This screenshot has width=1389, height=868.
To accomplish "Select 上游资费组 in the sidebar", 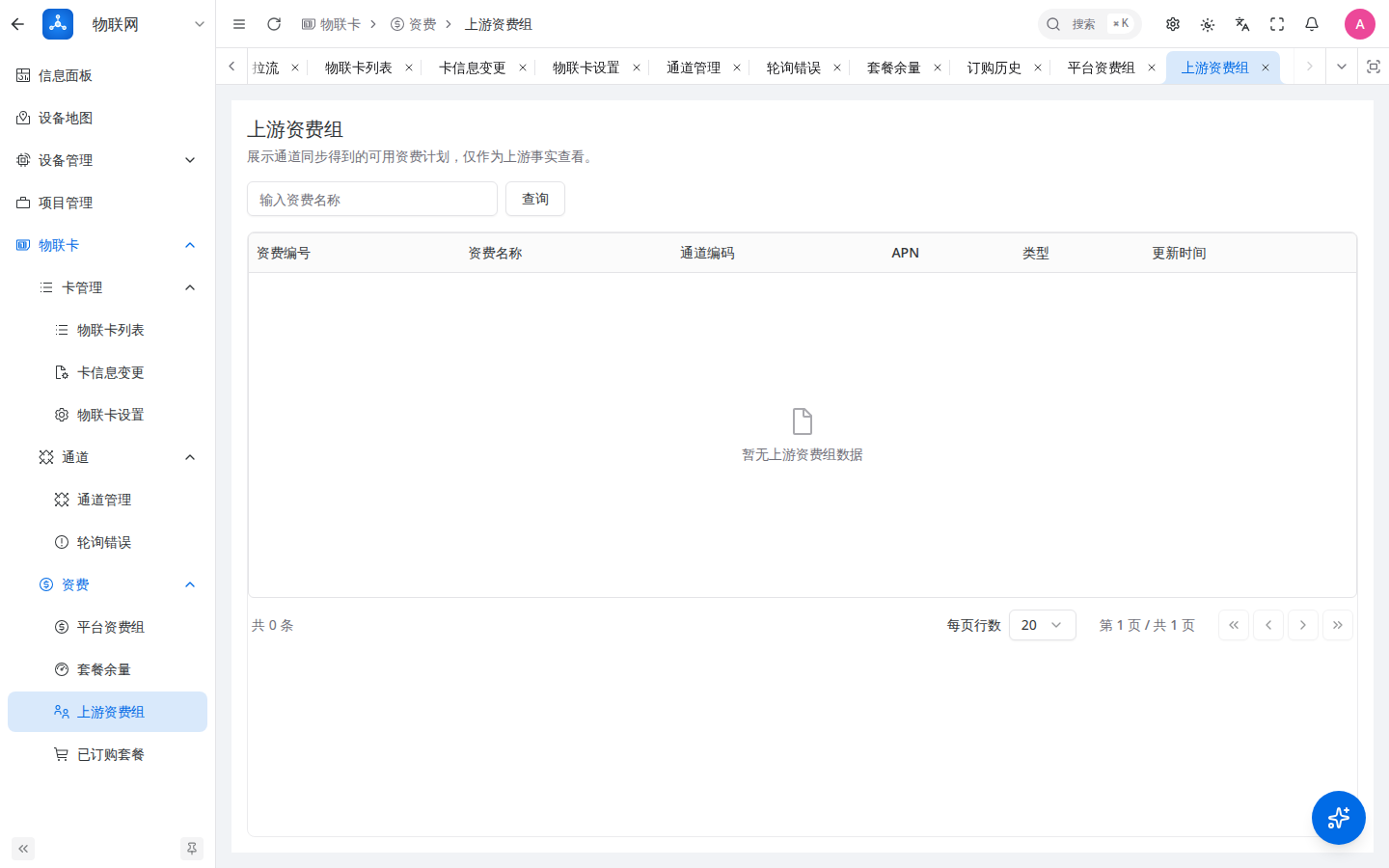I will [107, 712].
